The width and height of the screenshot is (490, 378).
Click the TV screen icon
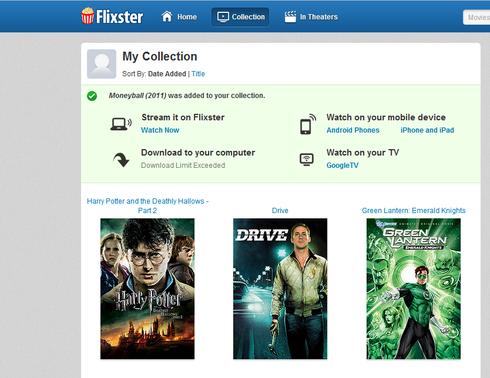pyautogui.click(x=307, y=159)
